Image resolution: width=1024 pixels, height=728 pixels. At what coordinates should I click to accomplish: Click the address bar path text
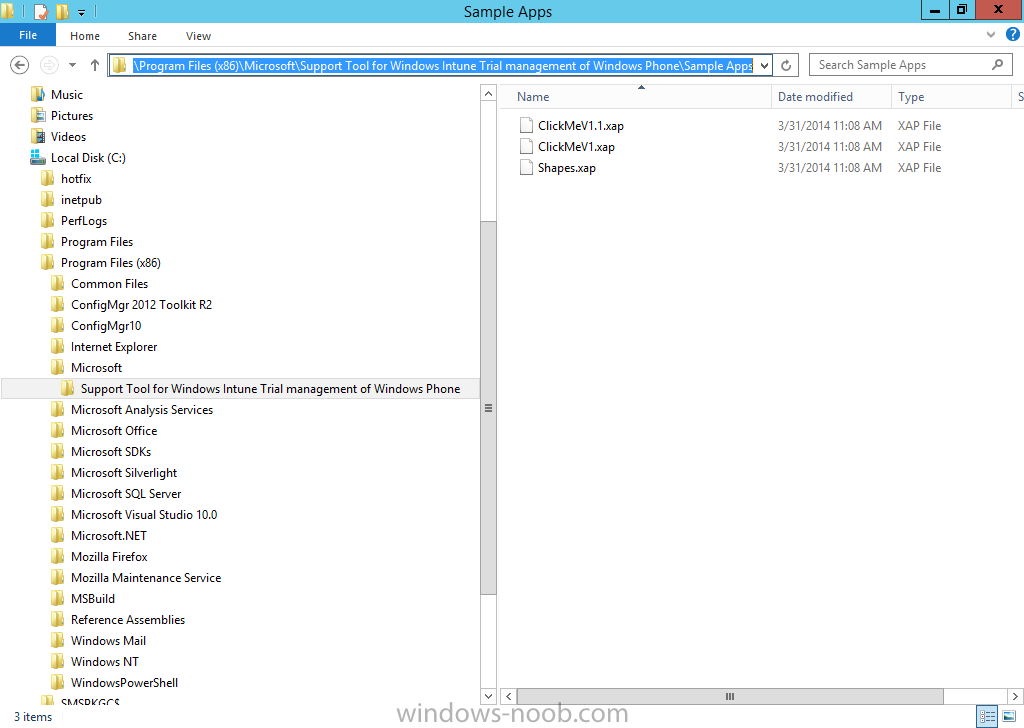[443, 65]
